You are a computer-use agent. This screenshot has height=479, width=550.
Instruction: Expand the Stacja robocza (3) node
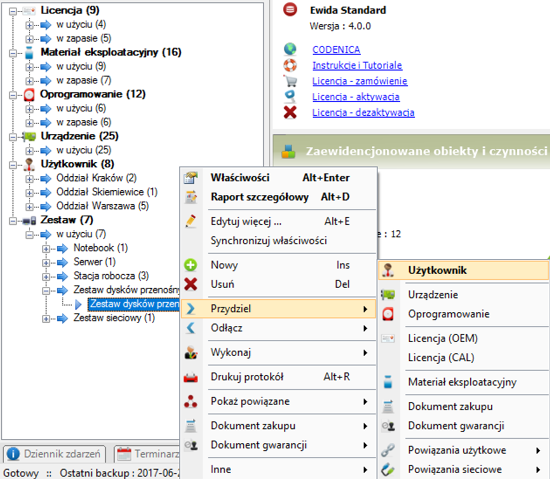point(46,277)
